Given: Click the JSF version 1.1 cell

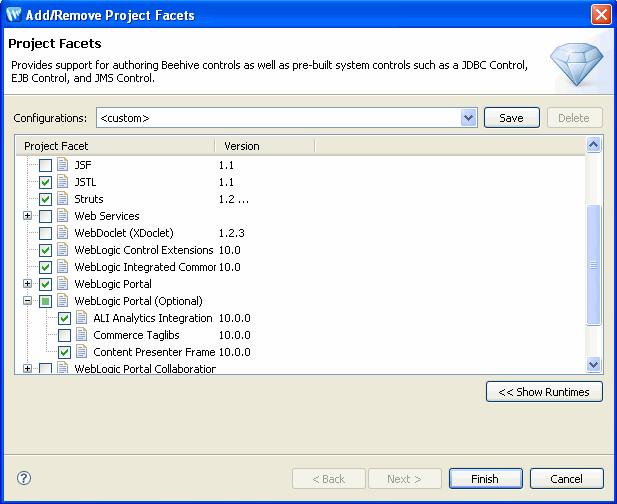Looking at the screenshot, I should (226, 165).
